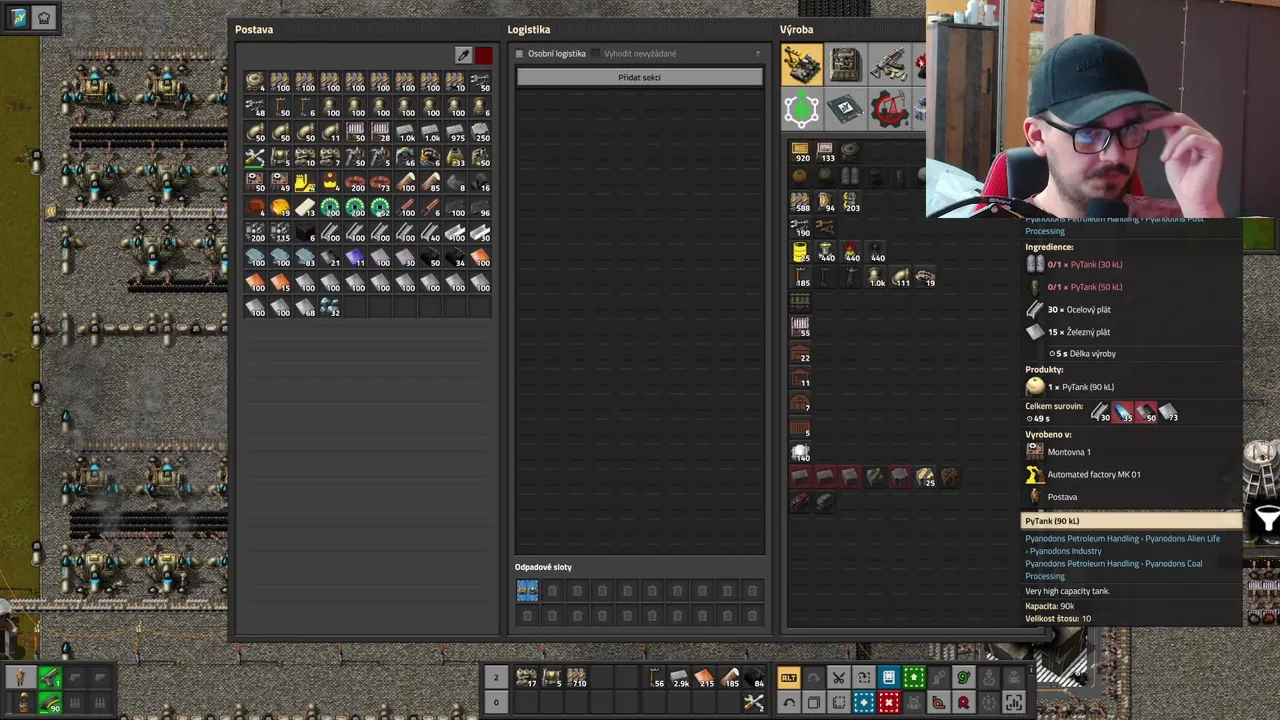Select the yellow factory item in inventory

305,182
